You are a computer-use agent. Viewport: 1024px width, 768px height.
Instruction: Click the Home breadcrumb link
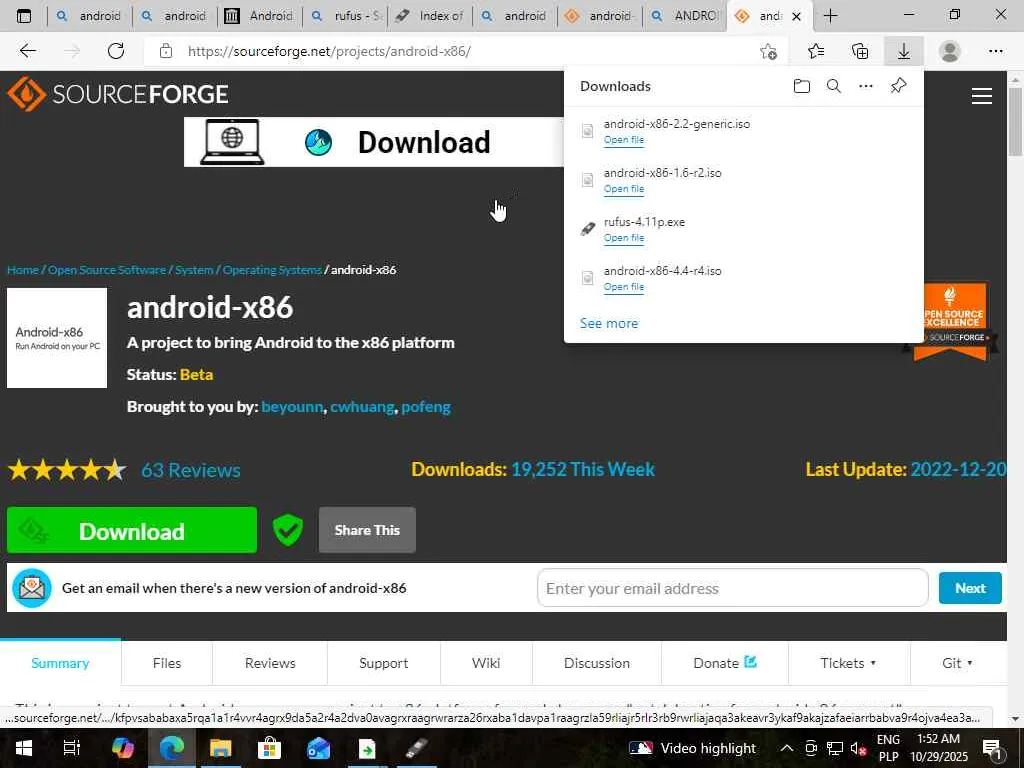tap(23, 270)
